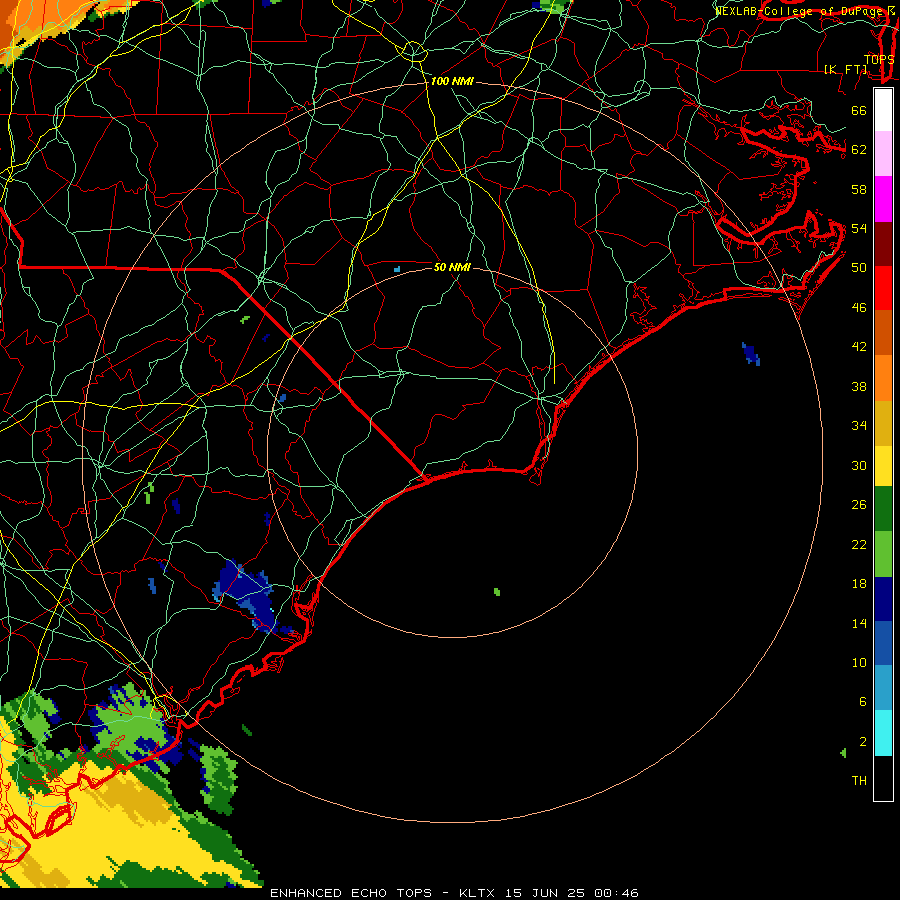This screenshot has width=900, height=900.
Task: Click the legend value "6"
Action: 863,701
